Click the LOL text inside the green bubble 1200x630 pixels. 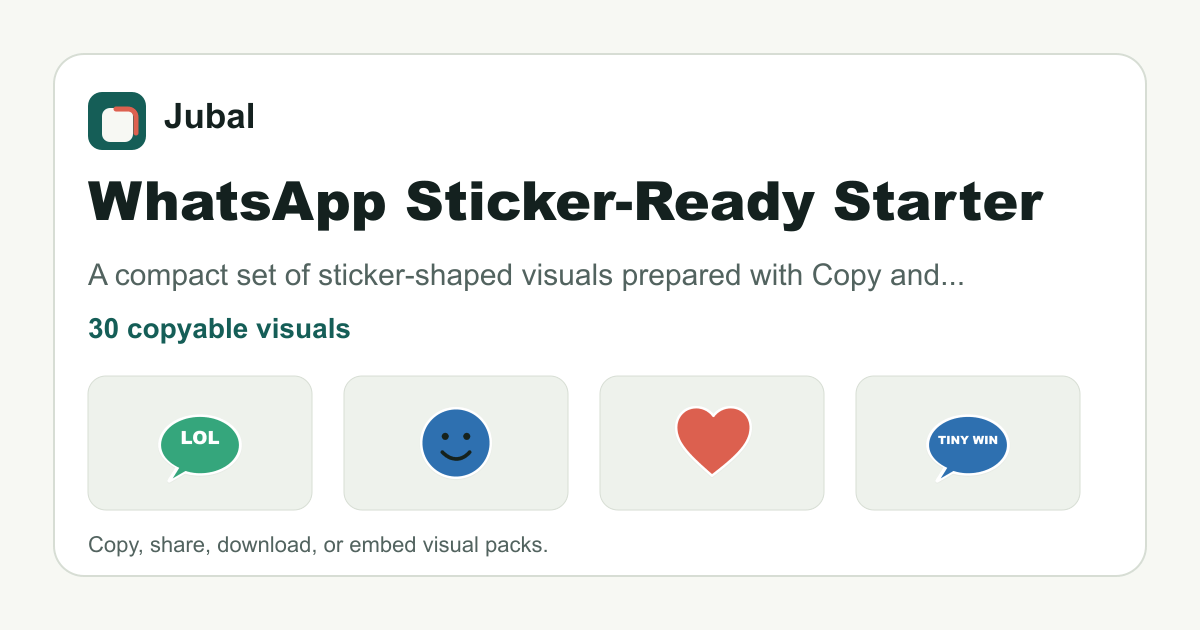pyautogui.click(x=200, y=437)
